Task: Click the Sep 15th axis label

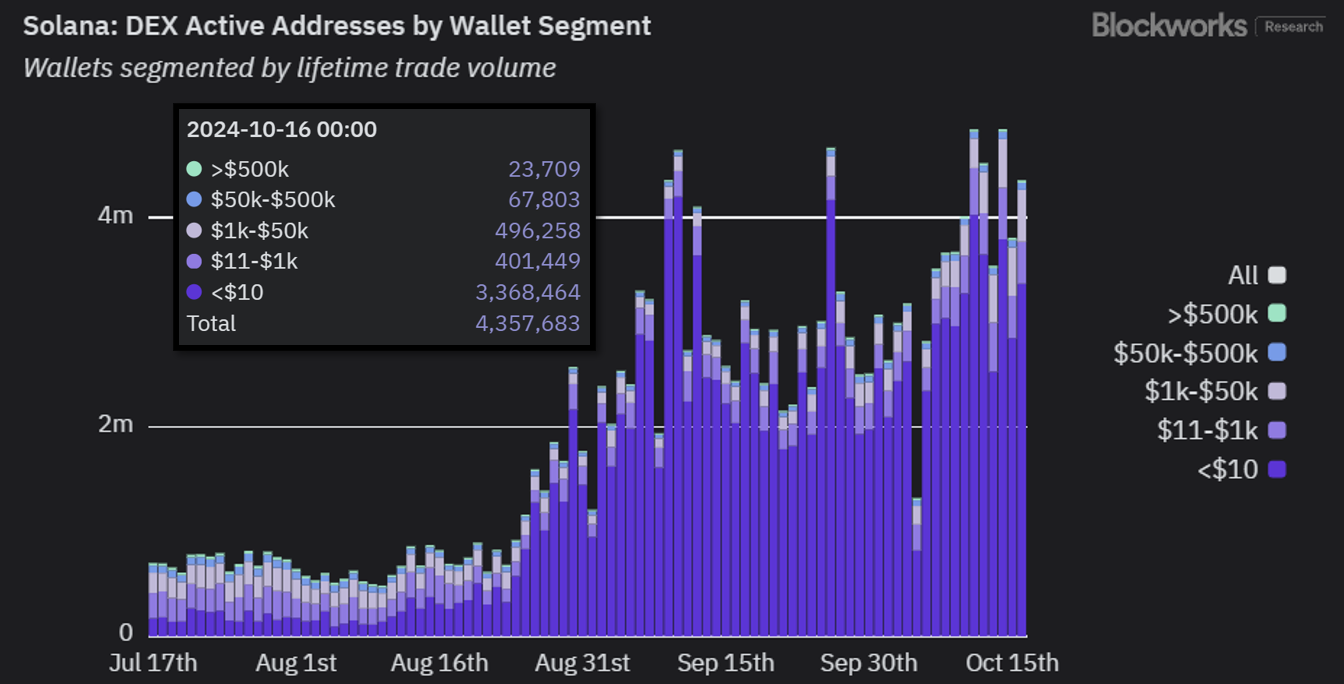Action: click(727, 662)
